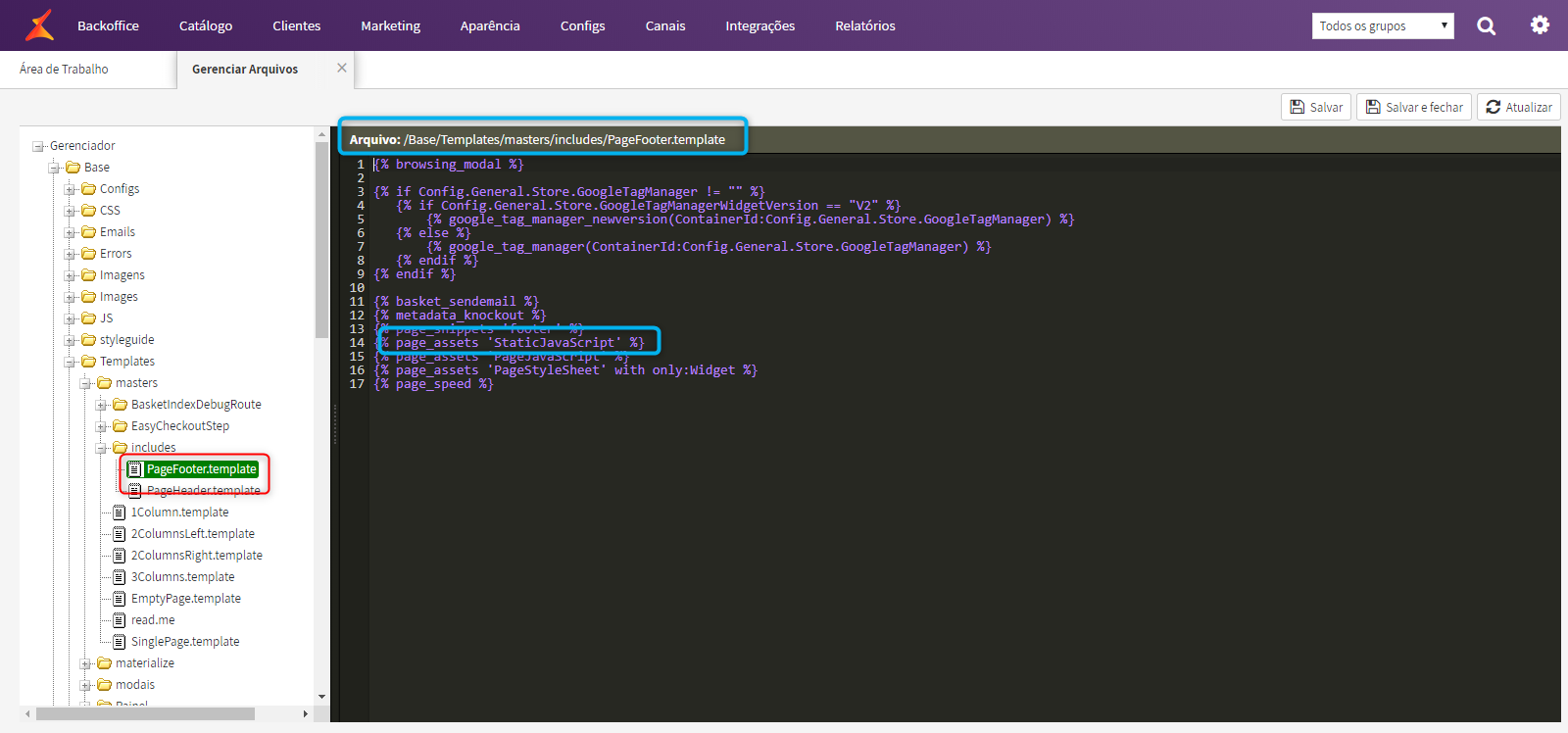Click the Imagens folder icon
The width and height of the screenshot is (1568, 733).
point(88,275)
